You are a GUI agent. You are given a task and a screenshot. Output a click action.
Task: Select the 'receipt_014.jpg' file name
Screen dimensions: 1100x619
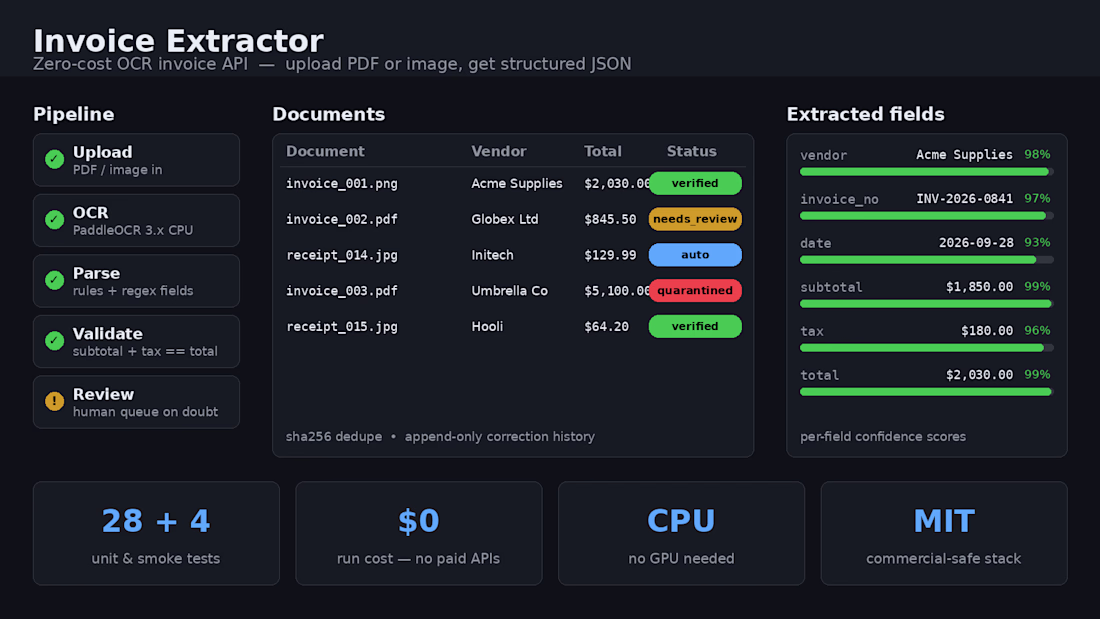342,255
